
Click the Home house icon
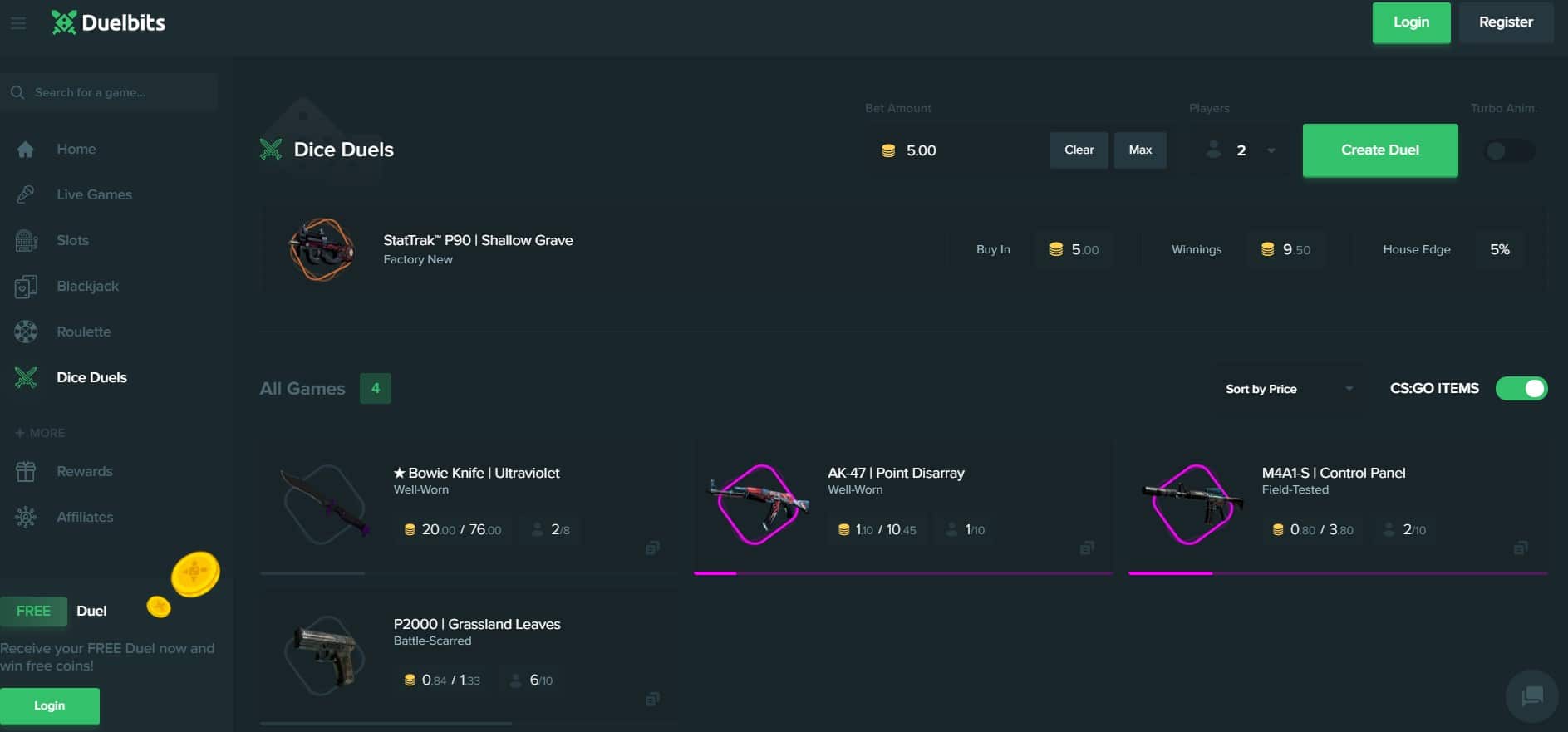[x=26, y=150]
